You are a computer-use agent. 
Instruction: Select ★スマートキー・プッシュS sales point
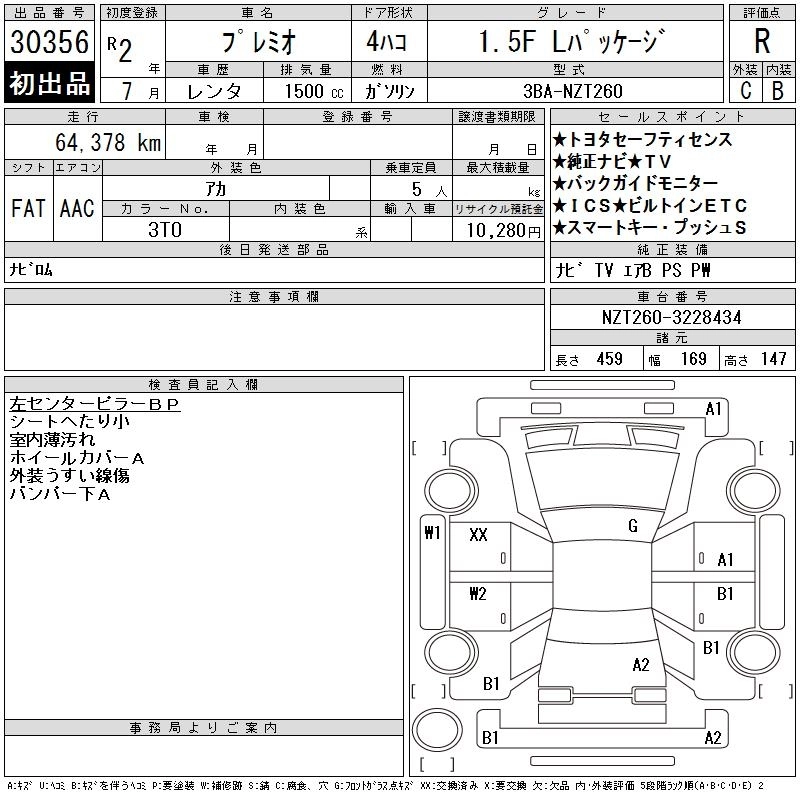point(649,228)
